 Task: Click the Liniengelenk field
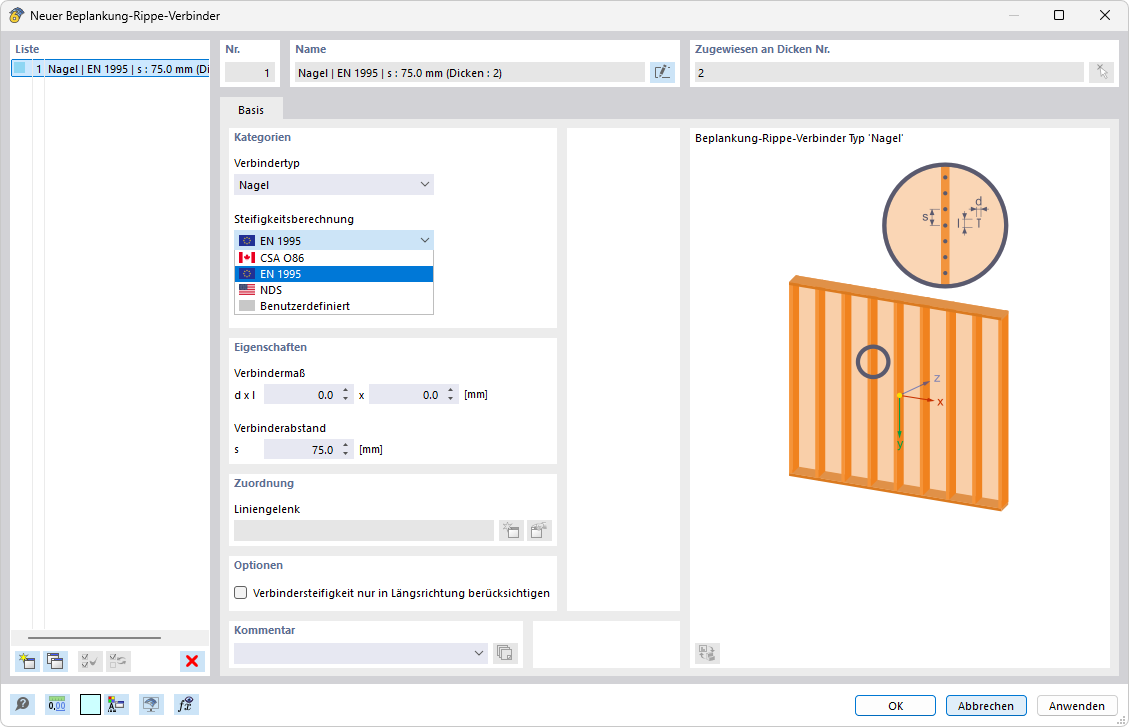tap(364, 530)
